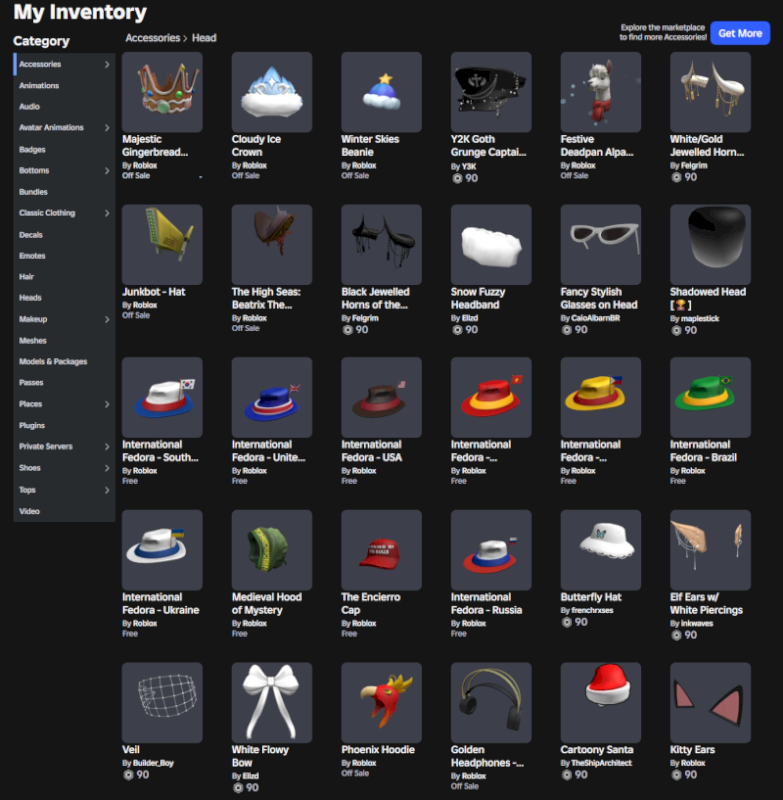Expand the Makeup category chevron
Image resolution: width=783 pixels, height=800 pixels.
click(107, 319)
